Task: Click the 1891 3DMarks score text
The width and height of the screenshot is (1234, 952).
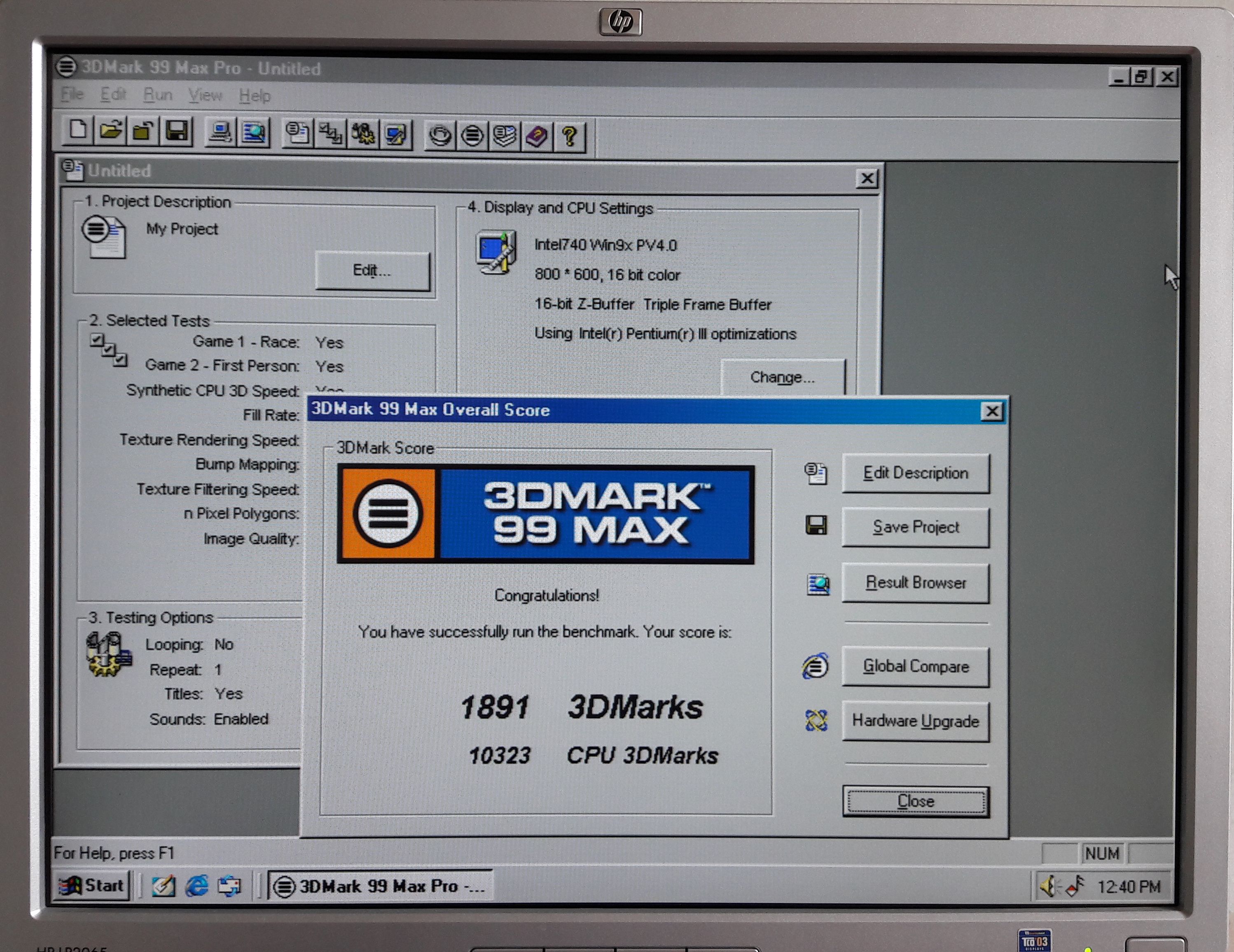Action: (x=582, y=707)
